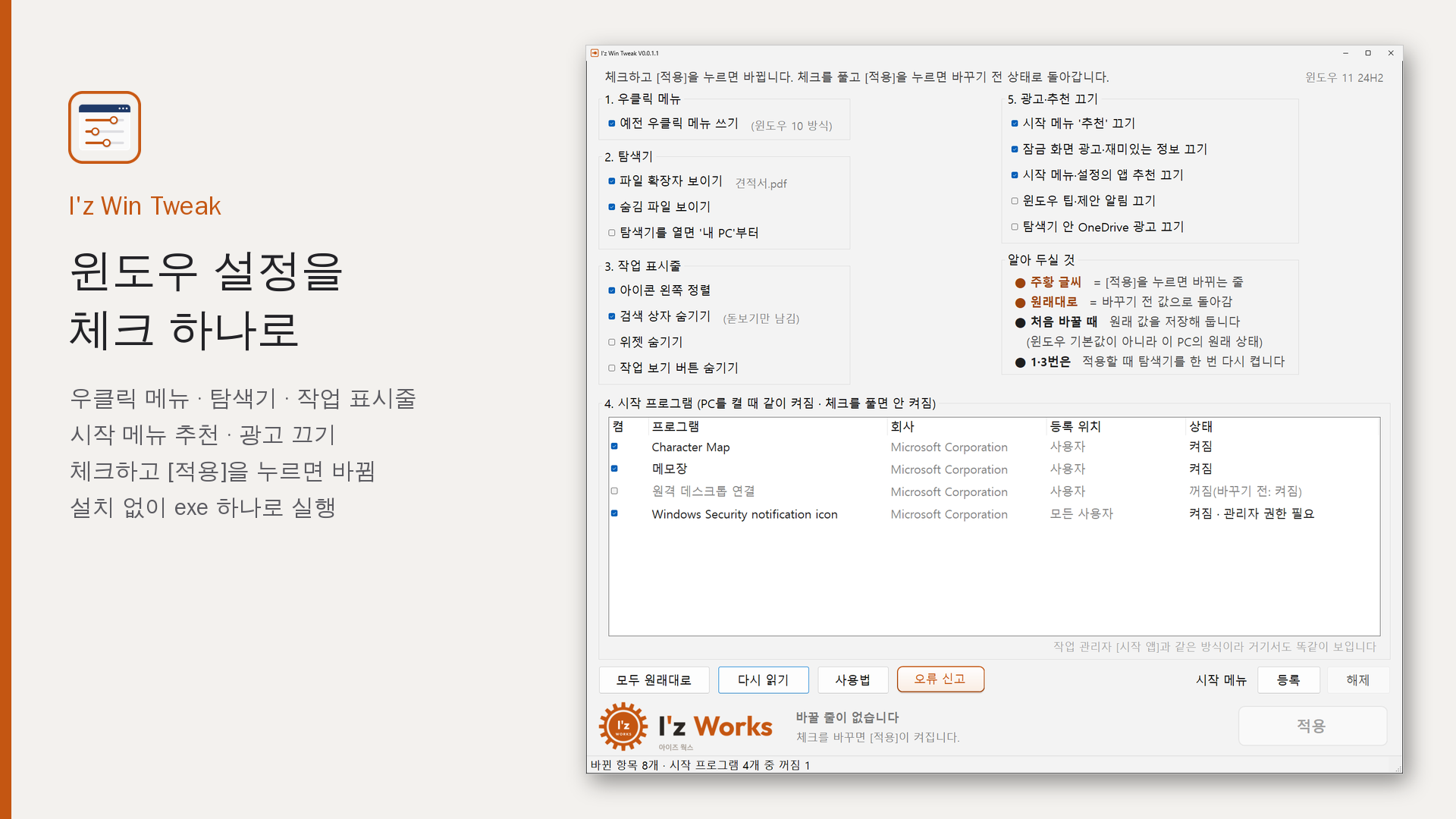Toggle 시작 메뉴·설정의 앱 추천 끄기
This screenshot has height=819, width=1456.
point(1015,175)
